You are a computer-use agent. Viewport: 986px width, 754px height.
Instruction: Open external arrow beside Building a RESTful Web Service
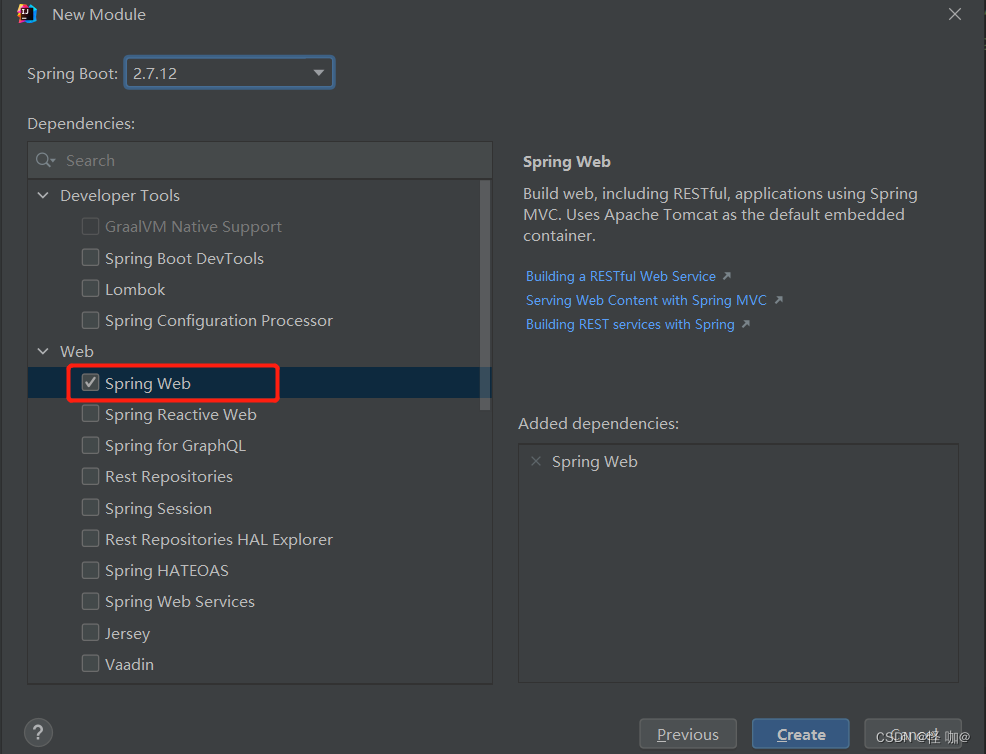(x=727, y=276)
